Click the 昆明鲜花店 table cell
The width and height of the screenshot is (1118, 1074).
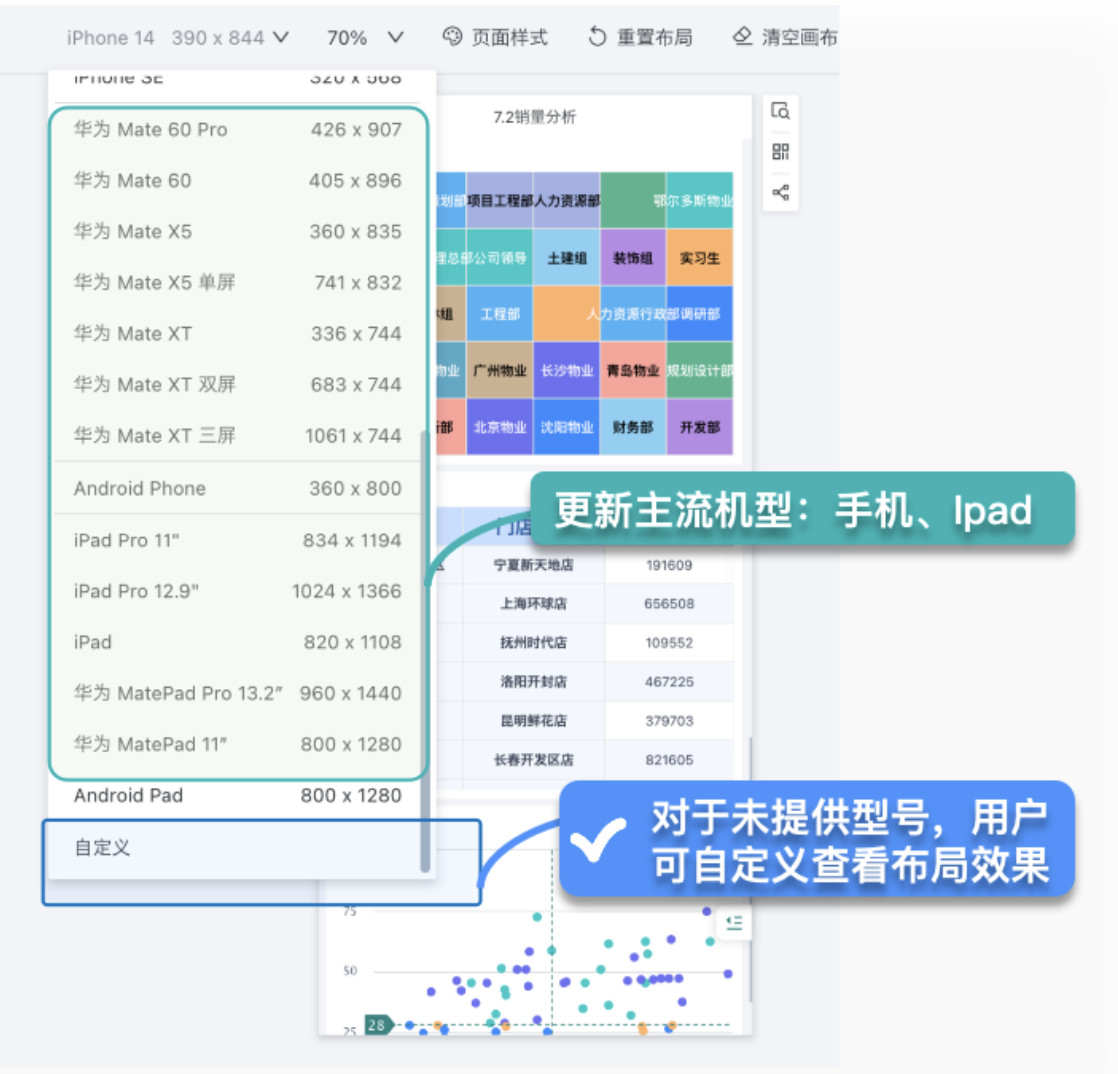click(533, 721)
